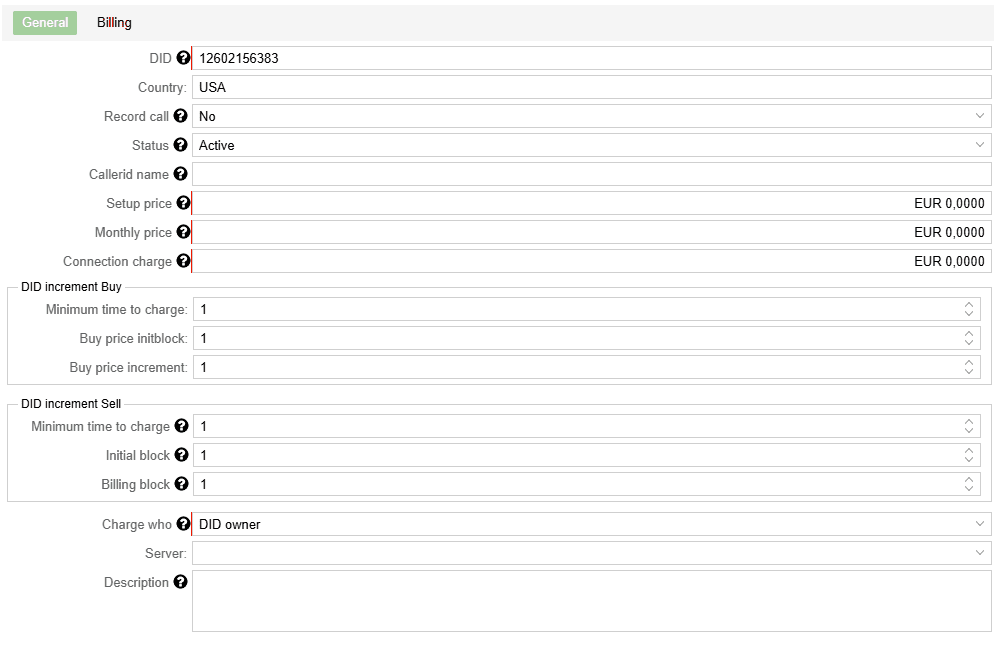Select the General tab

coord(45,23)
